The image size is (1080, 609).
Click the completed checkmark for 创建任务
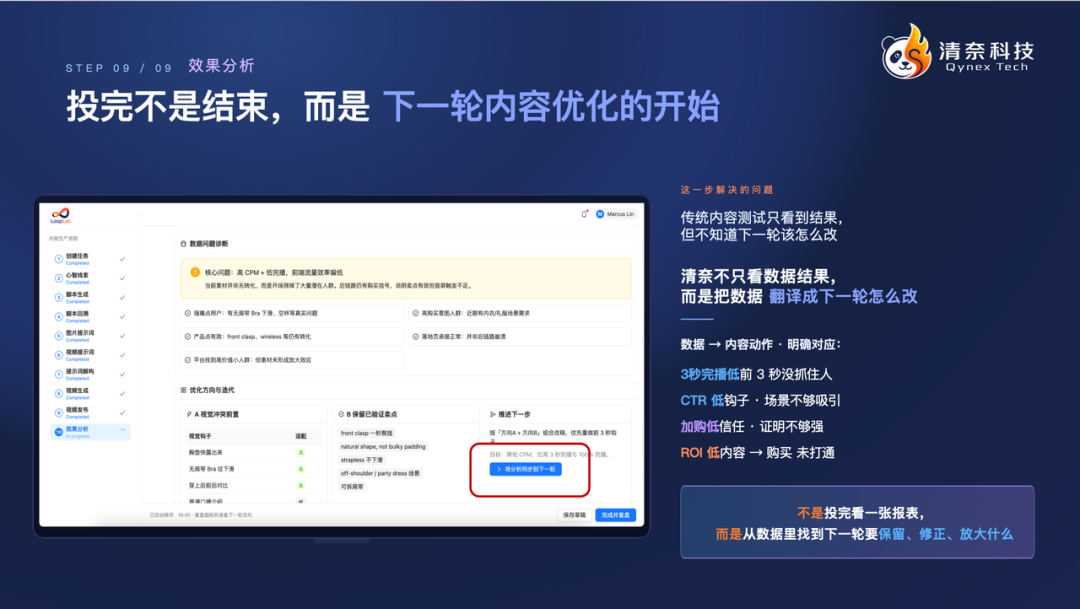click(123, 259)
